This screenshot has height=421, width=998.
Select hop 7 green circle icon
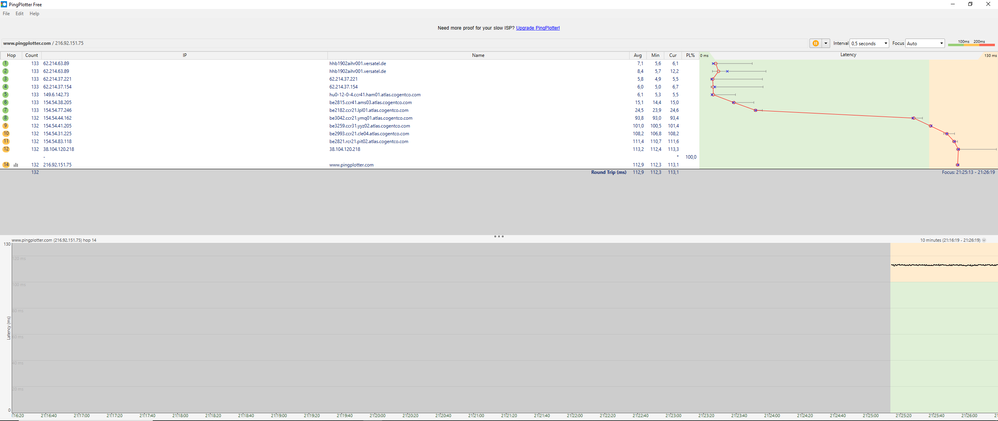click(6, 110)
